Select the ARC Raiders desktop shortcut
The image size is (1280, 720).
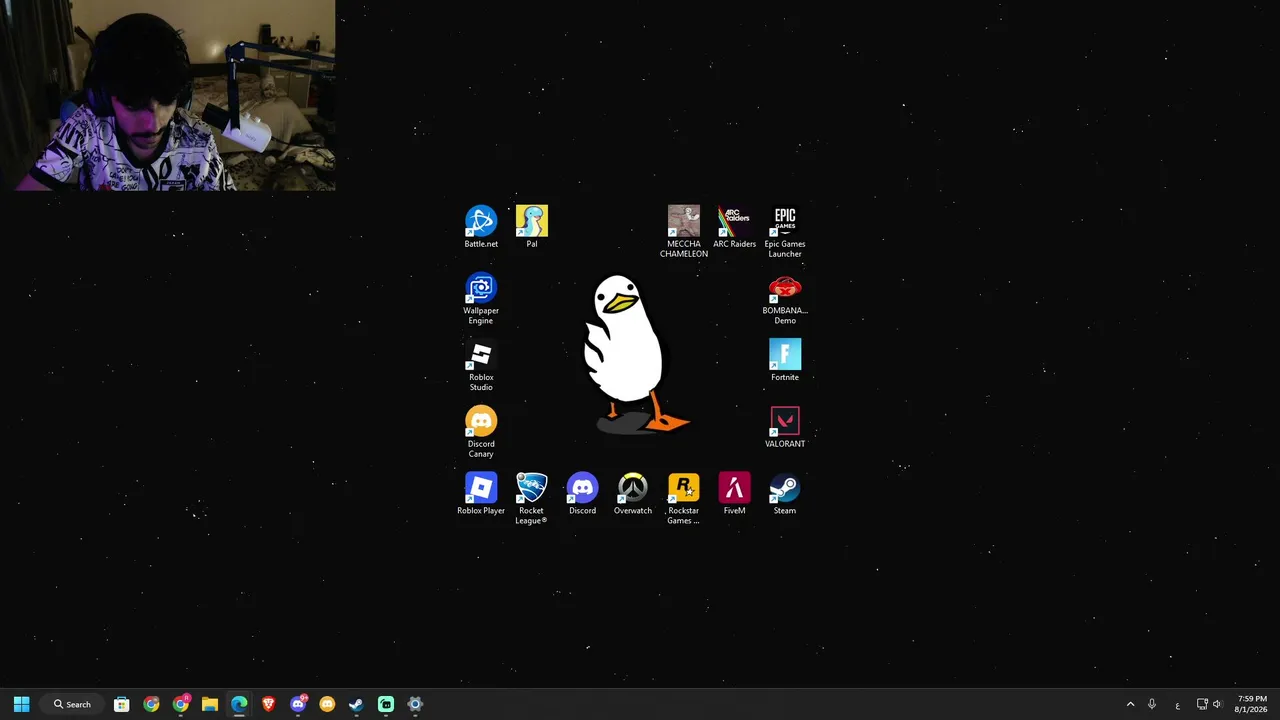(734, 227)
